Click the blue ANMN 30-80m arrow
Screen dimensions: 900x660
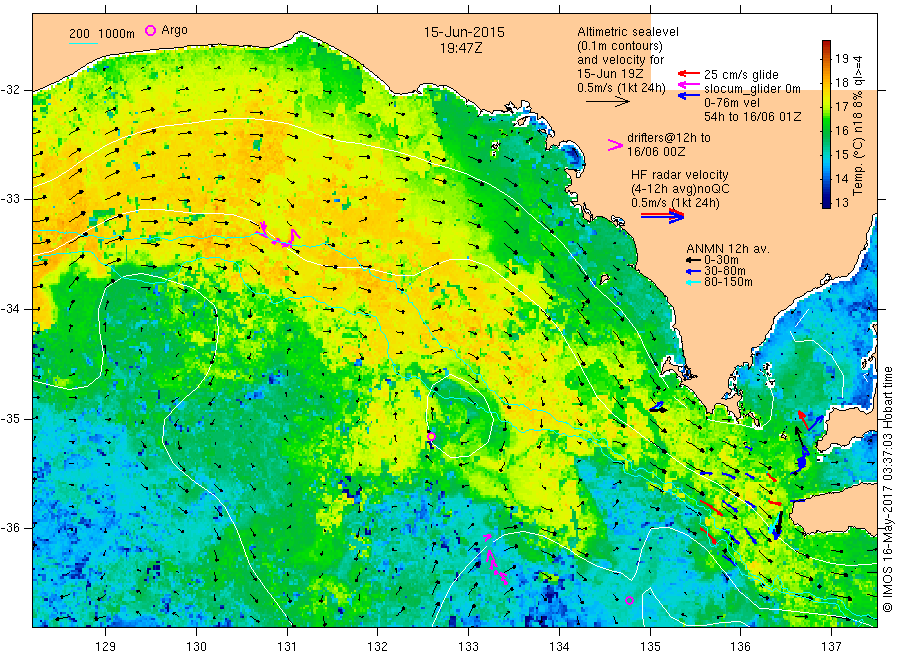point(693,271)
